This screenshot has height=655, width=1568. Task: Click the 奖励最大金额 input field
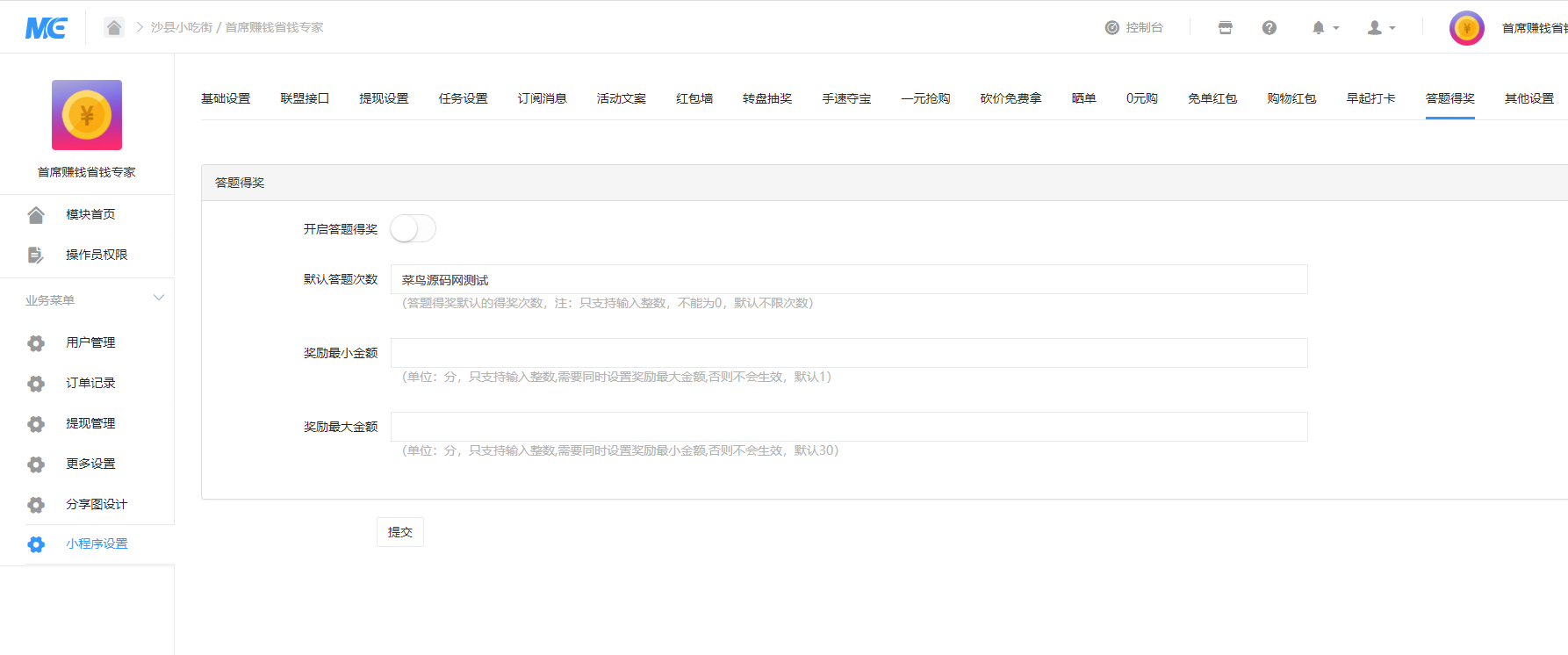849,427
